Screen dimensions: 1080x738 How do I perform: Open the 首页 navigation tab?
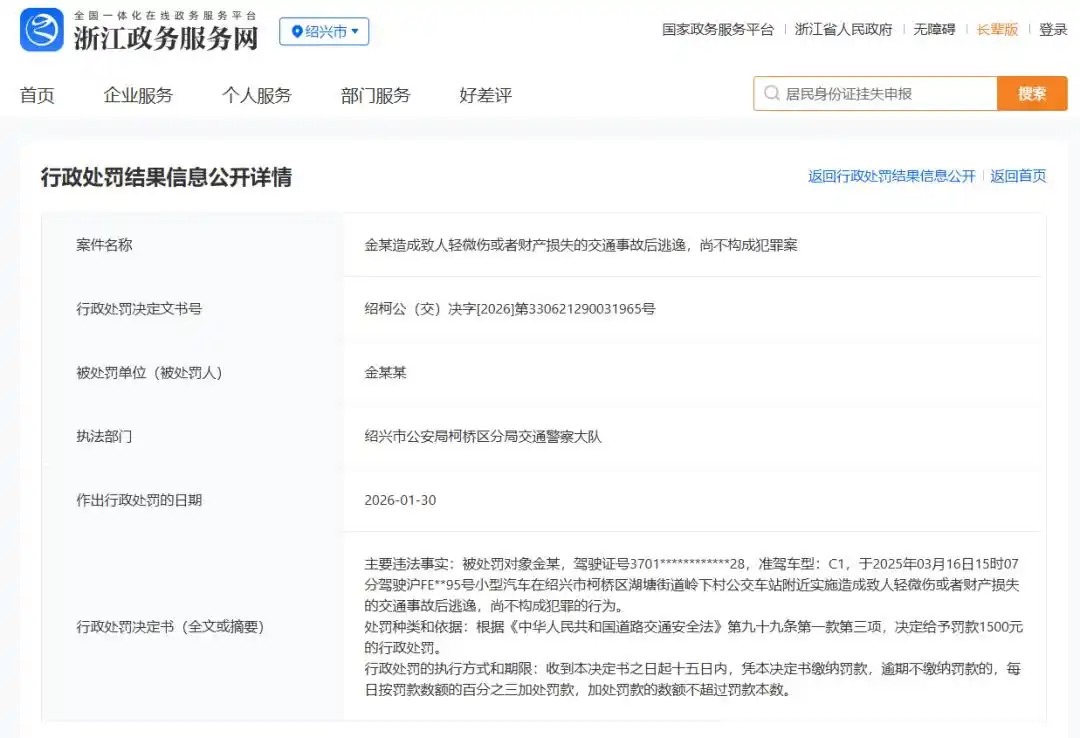(37, 95)
